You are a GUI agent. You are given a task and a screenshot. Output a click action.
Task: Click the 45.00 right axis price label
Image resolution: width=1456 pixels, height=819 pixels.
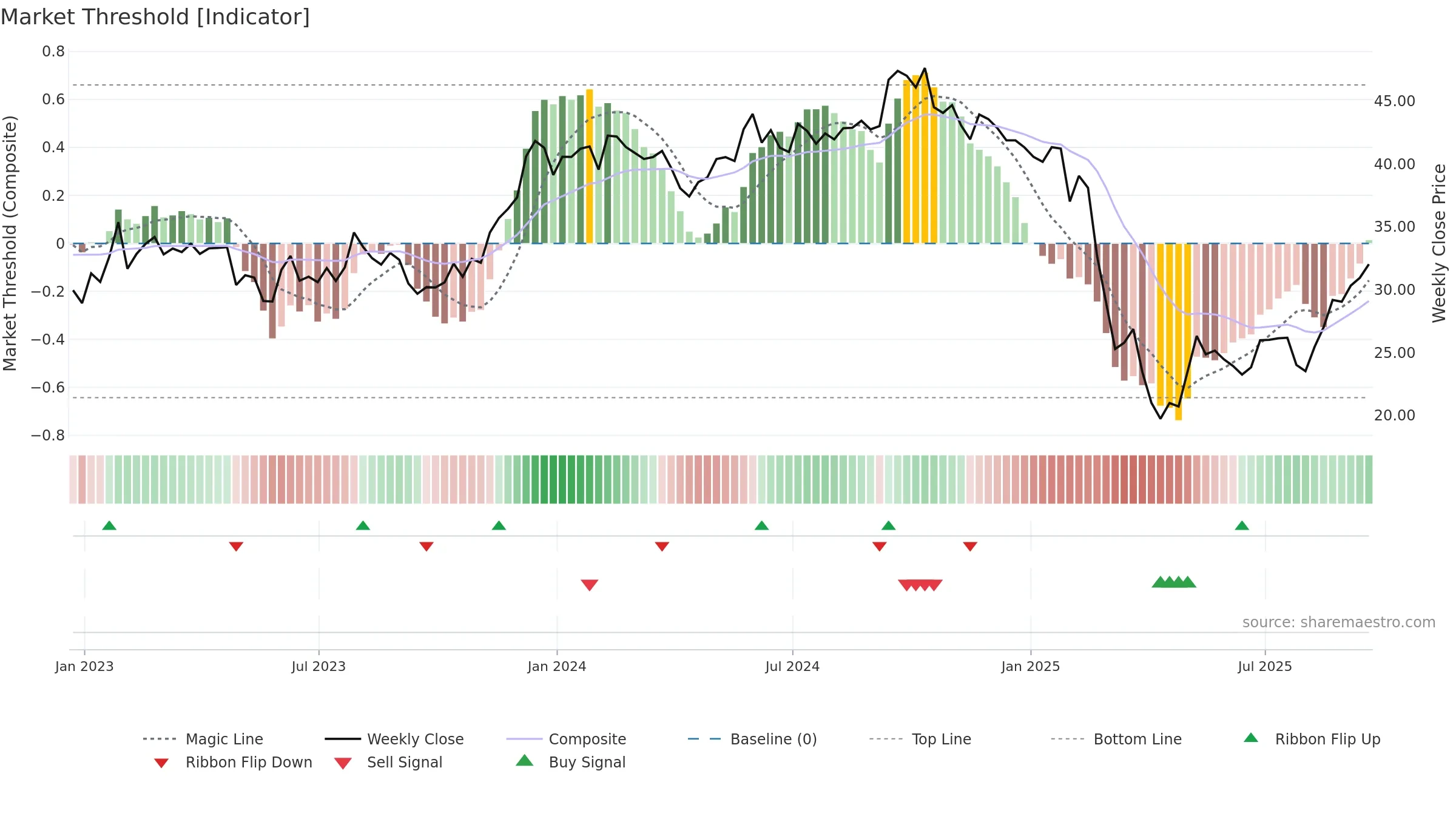pos(1395,101)
